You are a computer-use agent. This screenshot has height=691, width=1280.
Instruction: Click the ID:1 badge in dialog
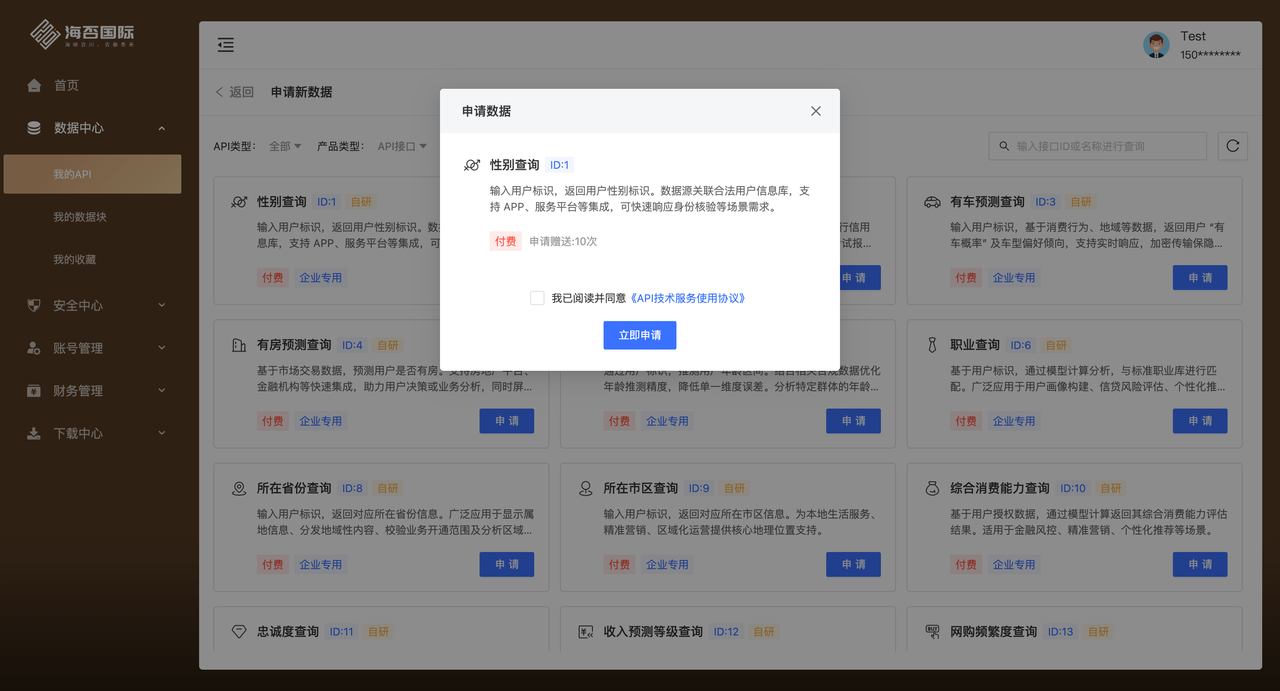[x=559, y=165]
